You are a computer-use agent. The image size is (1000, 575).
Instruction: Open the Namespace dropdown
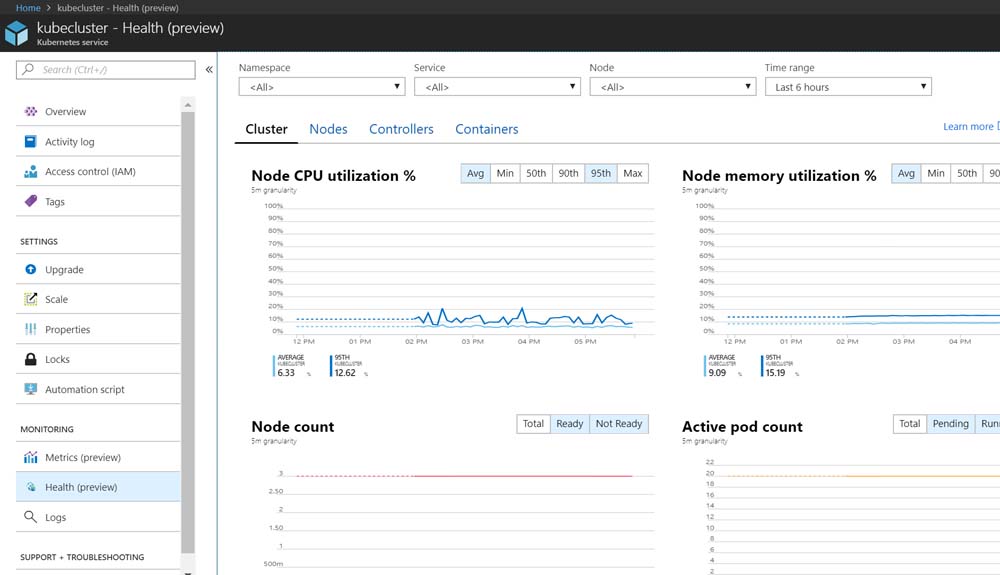321,87
